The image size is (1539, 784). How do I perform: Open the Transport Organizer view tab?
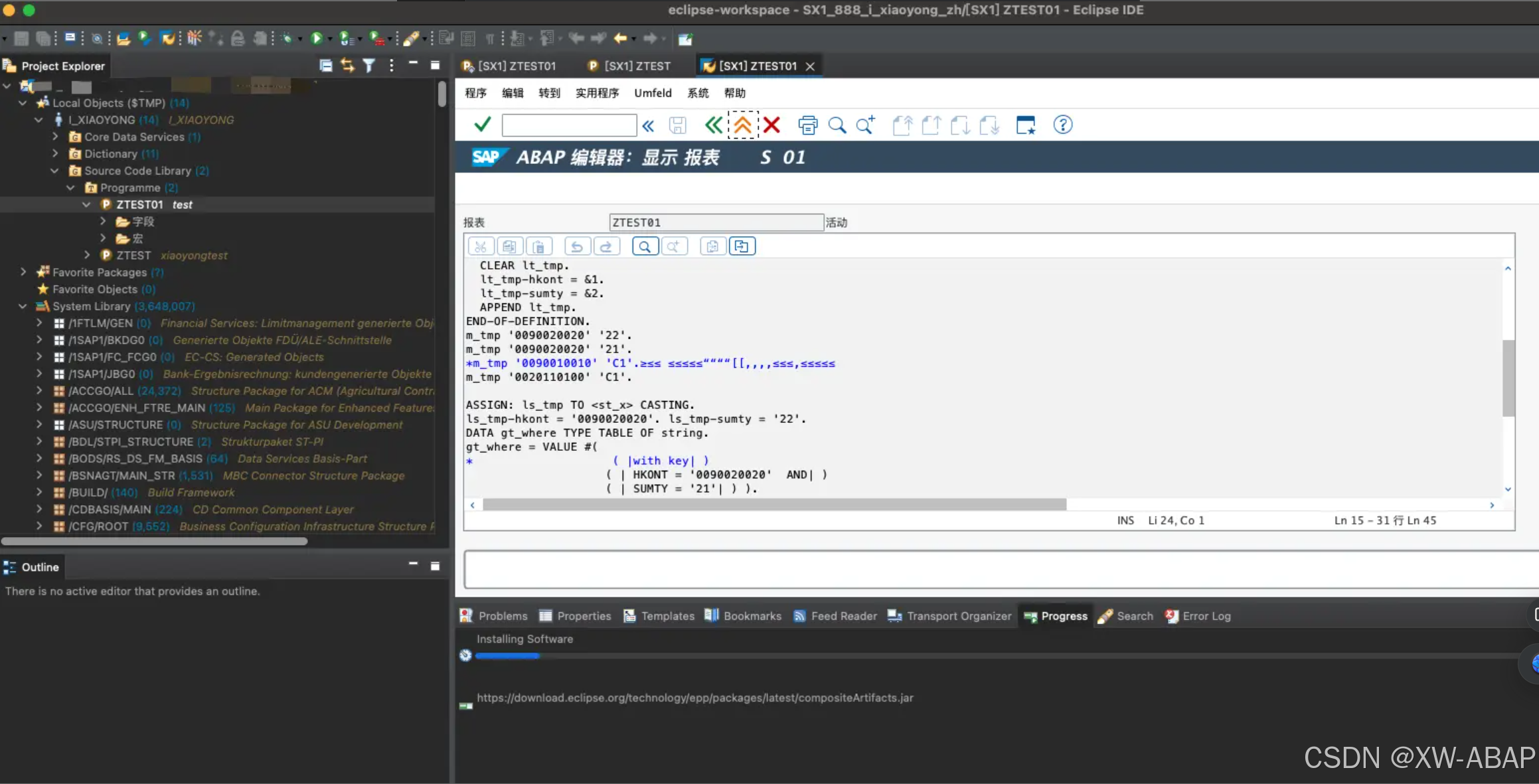(950, 616)
